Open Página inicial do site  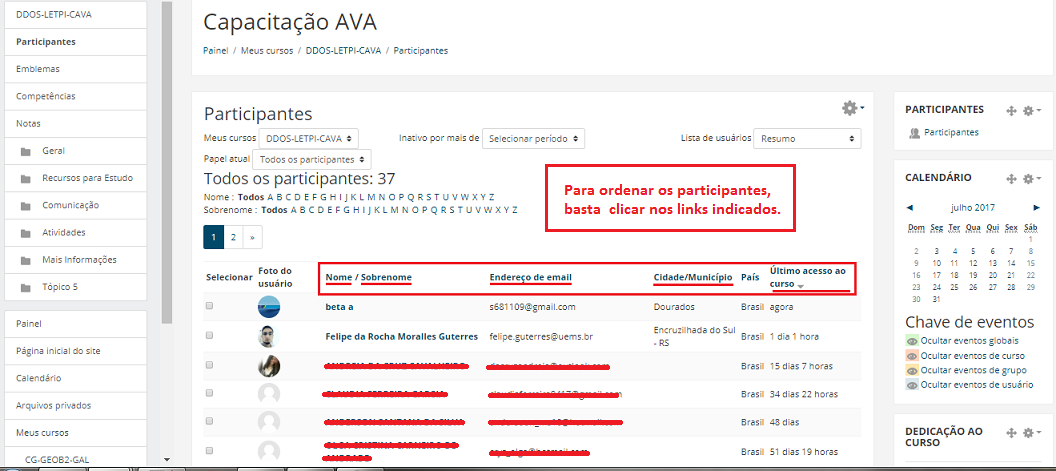pyautogui.click(x=75, y=351)
